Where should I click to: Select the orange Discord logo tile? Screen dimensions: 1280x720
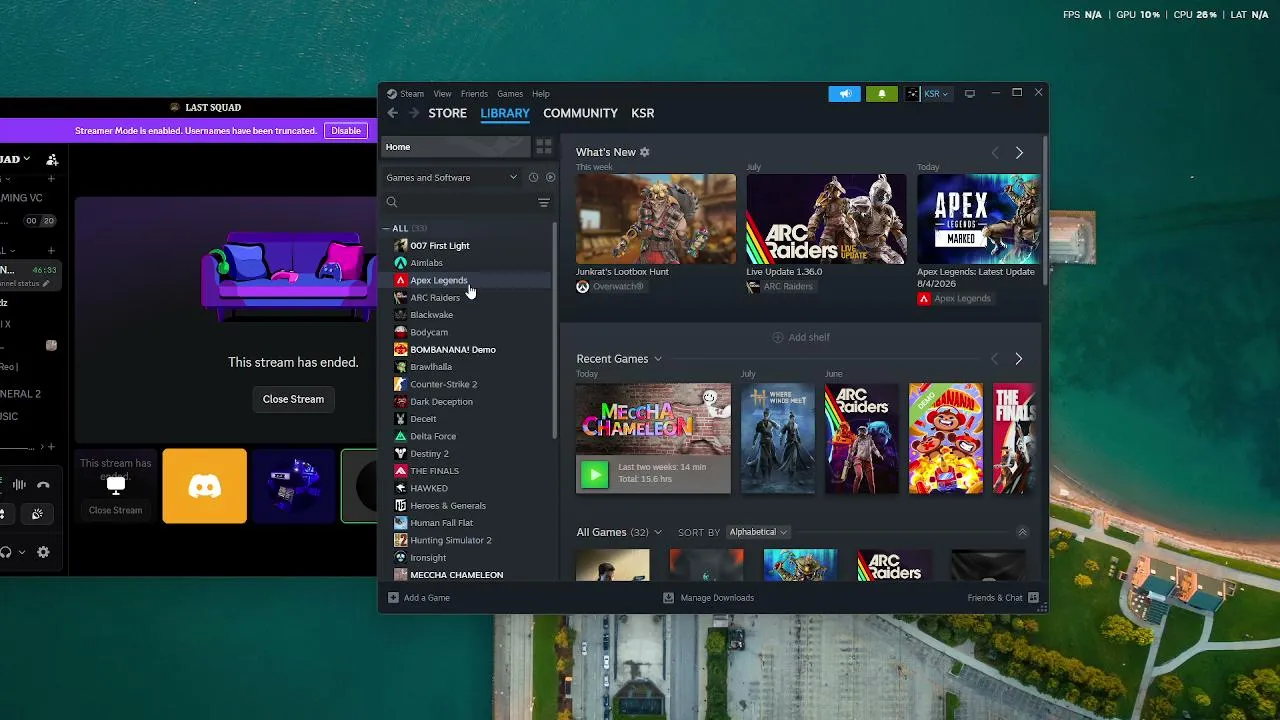click(x=204, y=486)
